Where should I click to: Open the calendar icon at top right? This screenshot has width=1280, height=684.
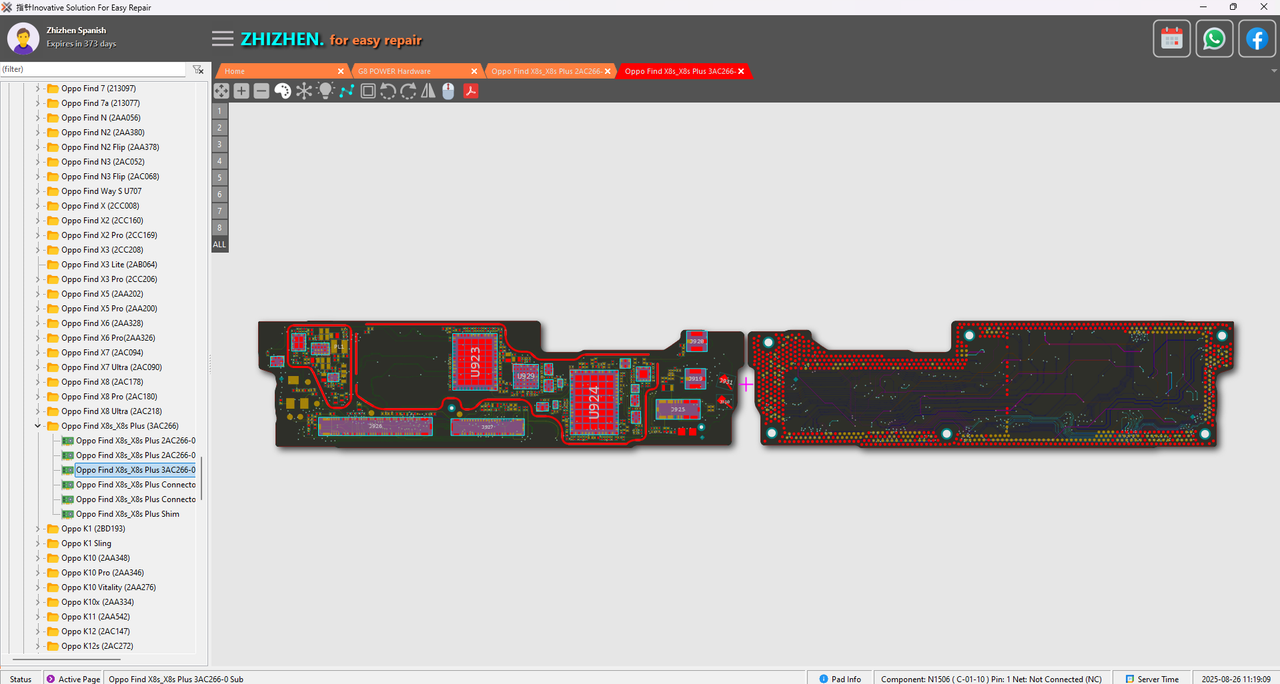[x=1172, y=39]
